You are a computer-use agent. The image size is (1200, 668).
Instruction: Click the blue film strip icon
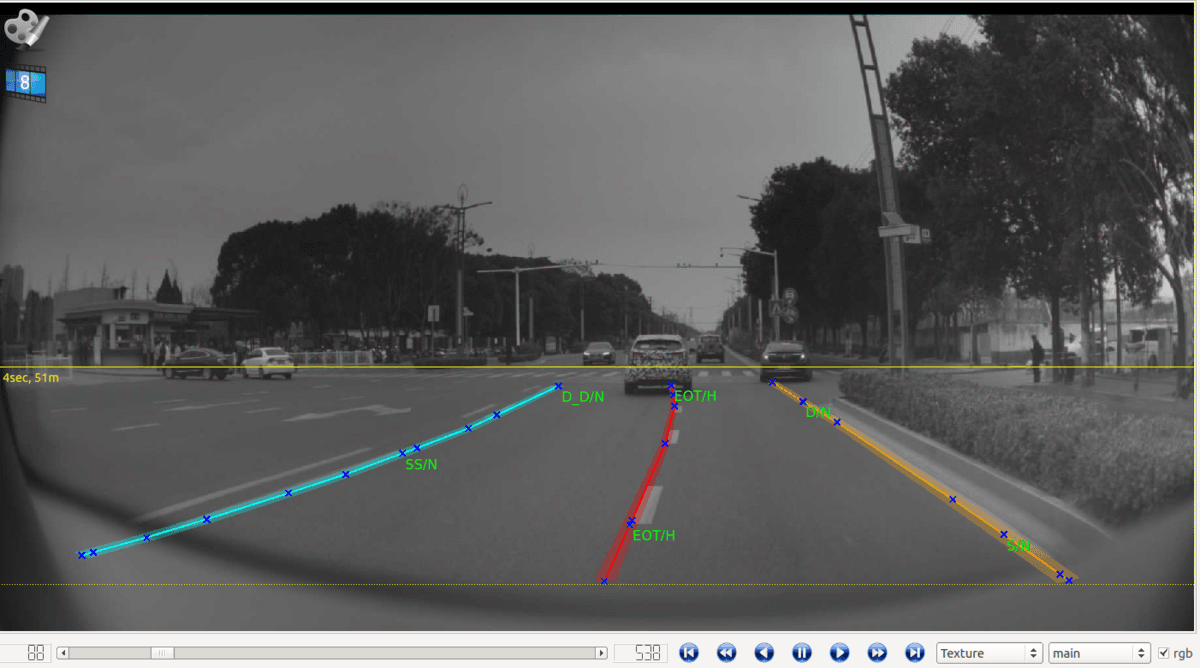[25, 83]
